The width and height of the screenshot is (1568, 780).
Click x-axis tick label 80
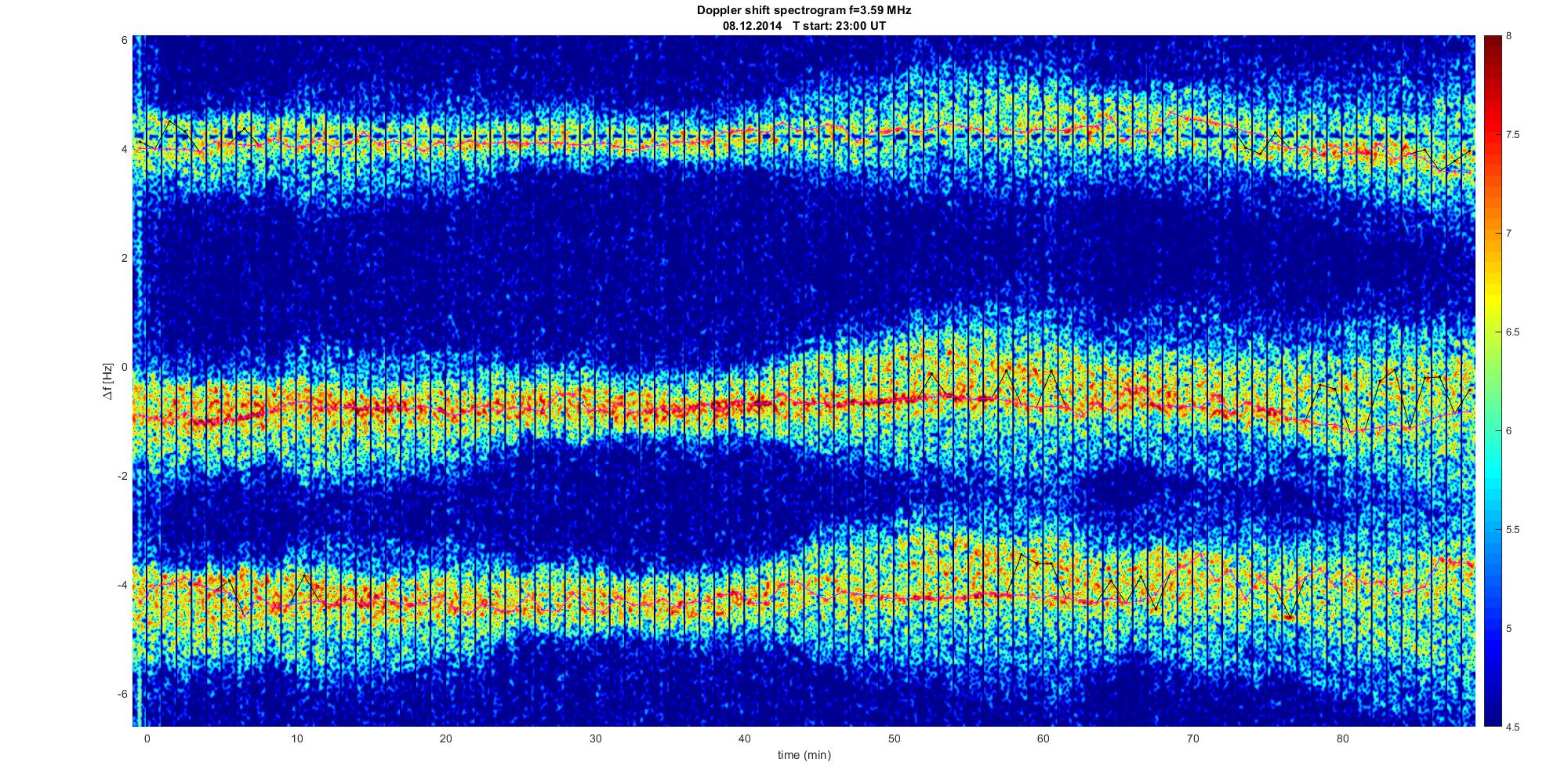pos(1342,738)
